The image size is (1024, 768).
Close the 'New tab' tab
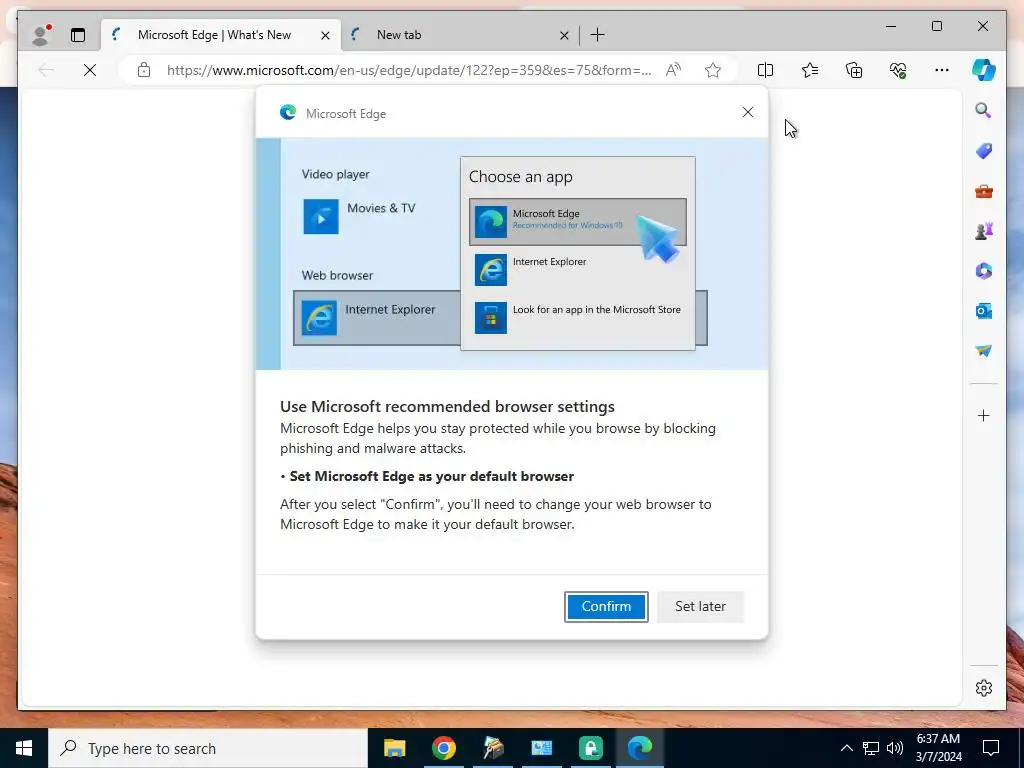(x=564, y=35)
